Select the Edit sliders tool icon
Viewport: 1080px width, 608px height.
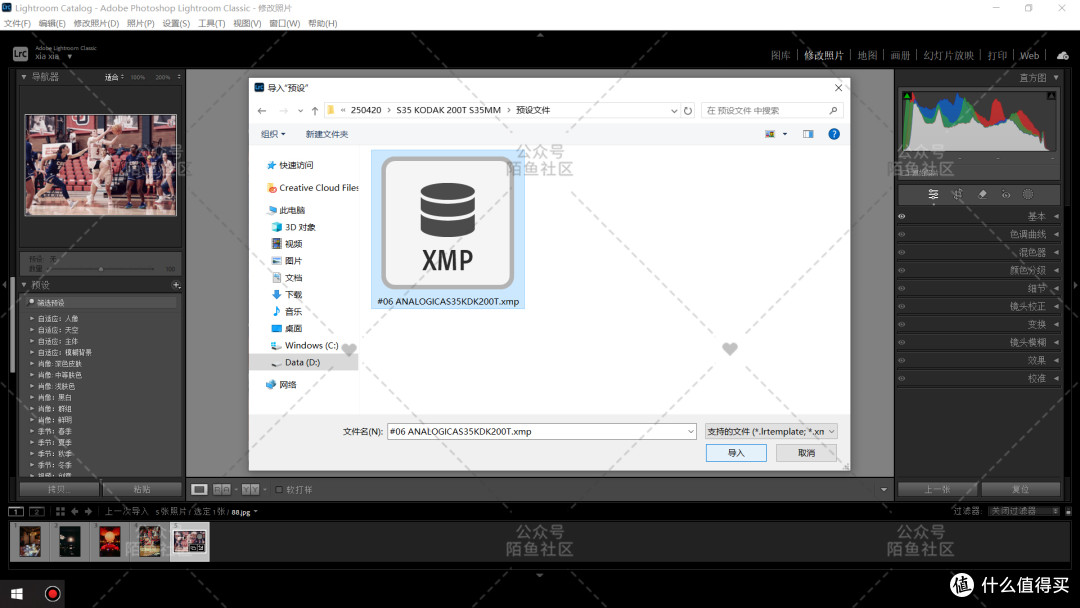pyautogui.click(x=933, y=194)
